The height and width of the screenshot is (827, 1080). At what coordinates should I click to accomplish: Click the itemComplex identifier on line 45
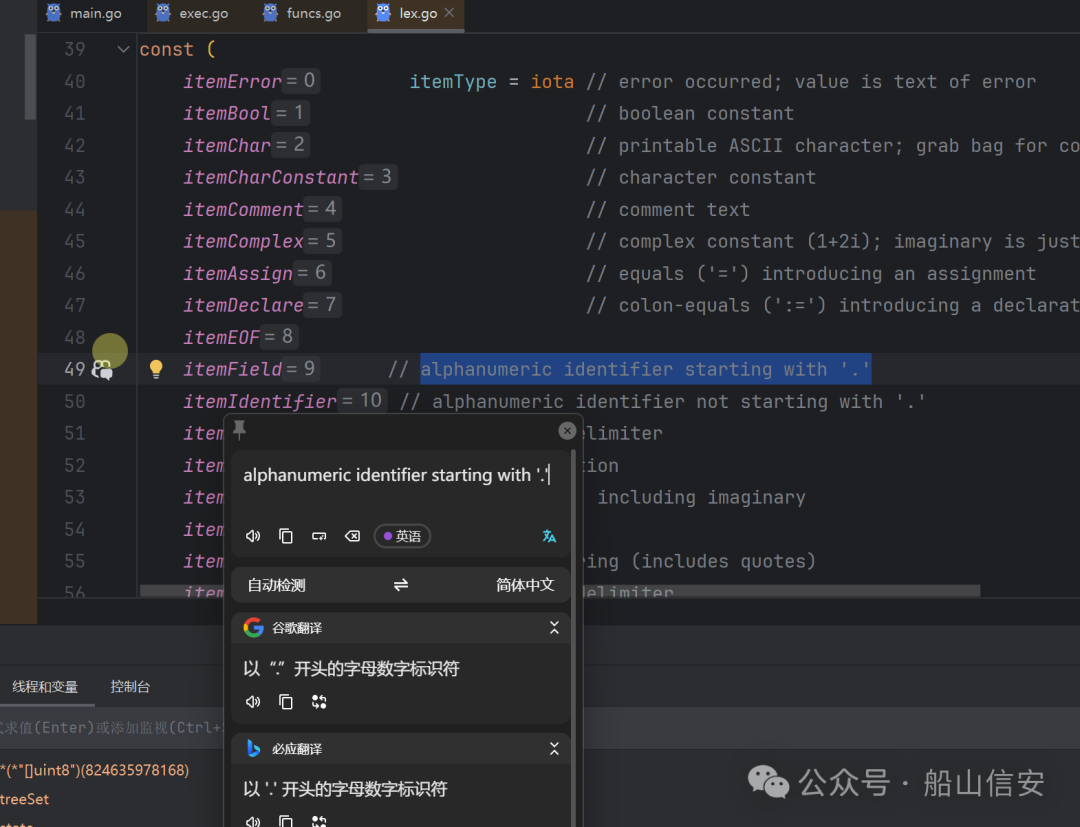(243, 242)
